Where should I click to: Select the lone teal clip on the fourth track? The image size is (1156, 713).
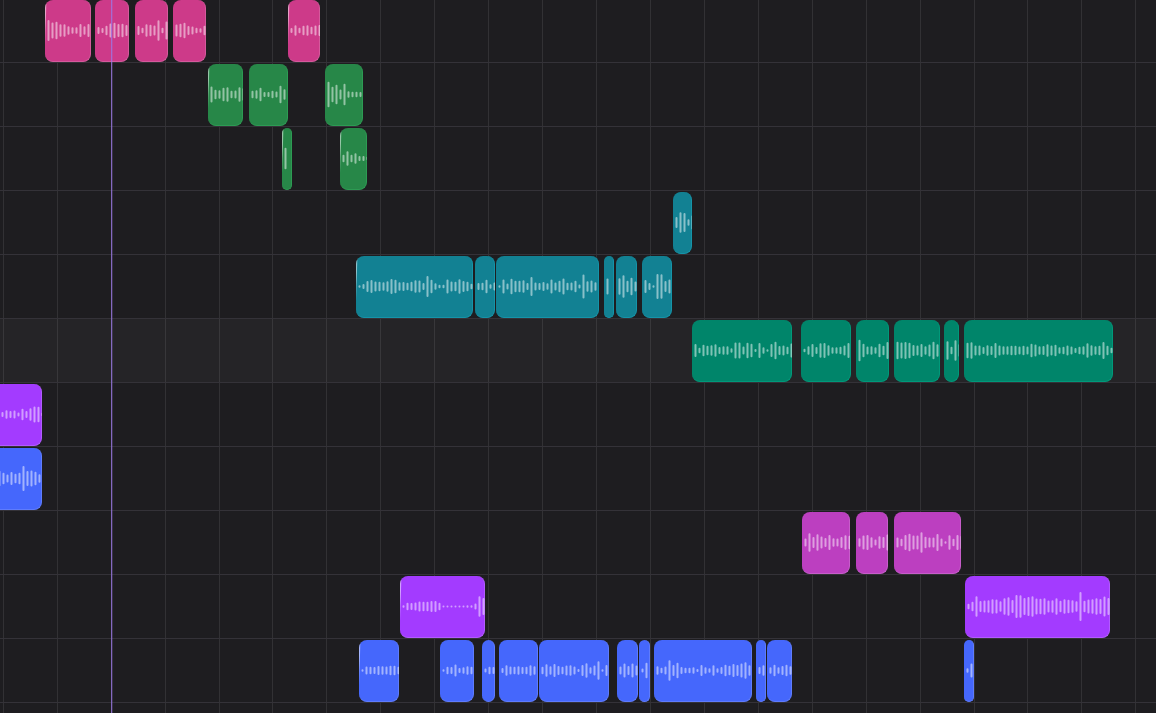tap(683, 223)
